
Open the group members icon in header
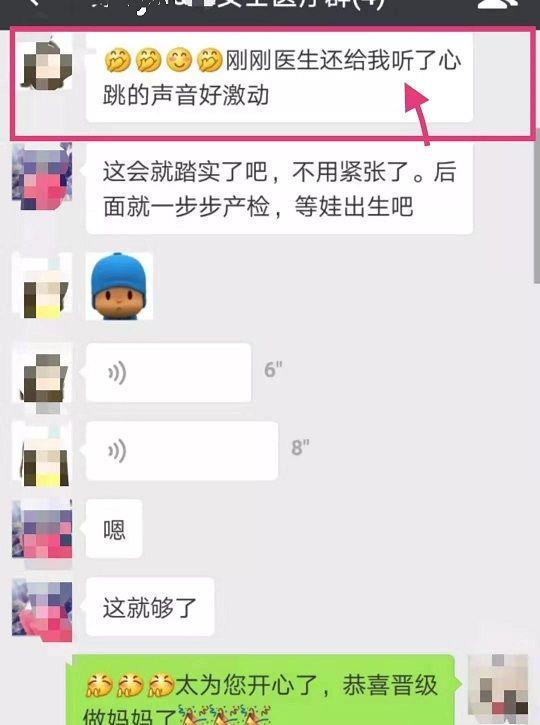(497, 4)
